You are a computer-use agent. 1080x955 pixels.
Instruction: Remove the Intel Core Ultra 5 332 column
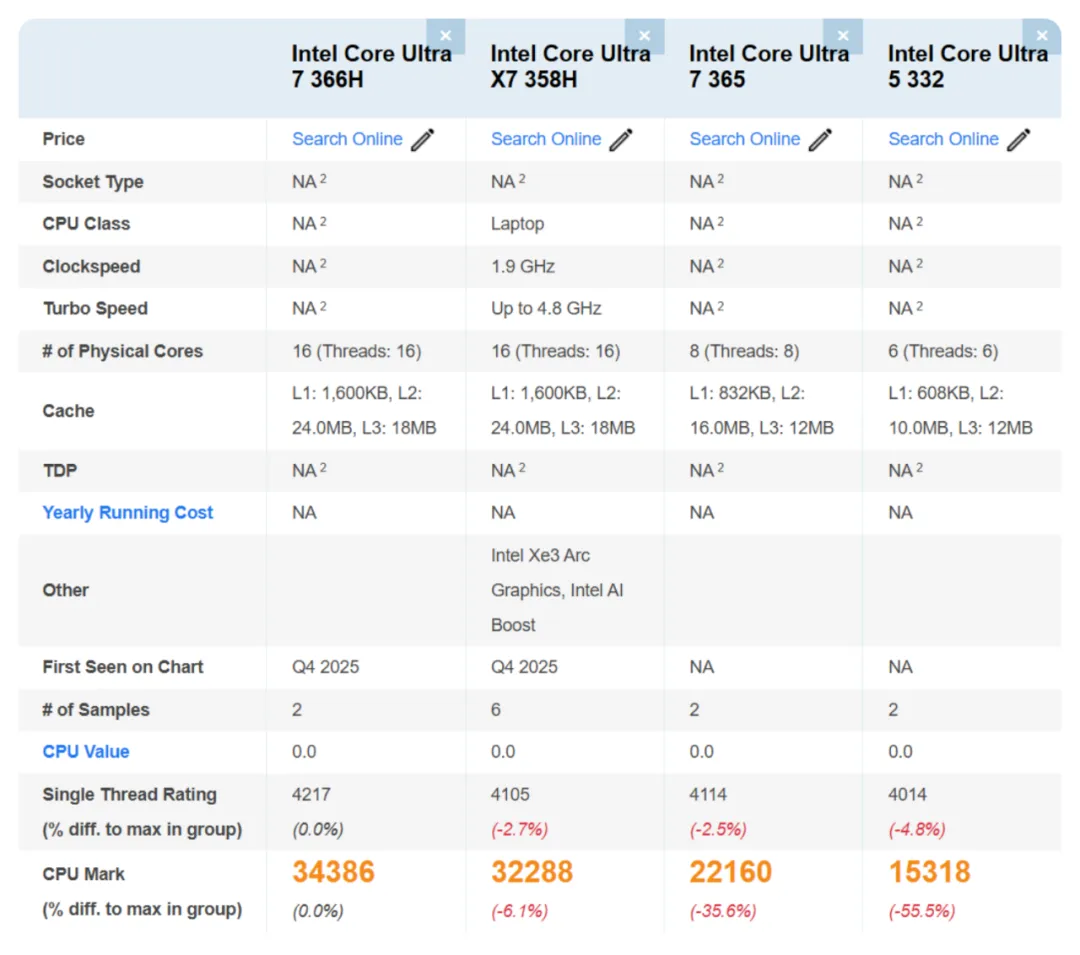(x=1042, y=35)
